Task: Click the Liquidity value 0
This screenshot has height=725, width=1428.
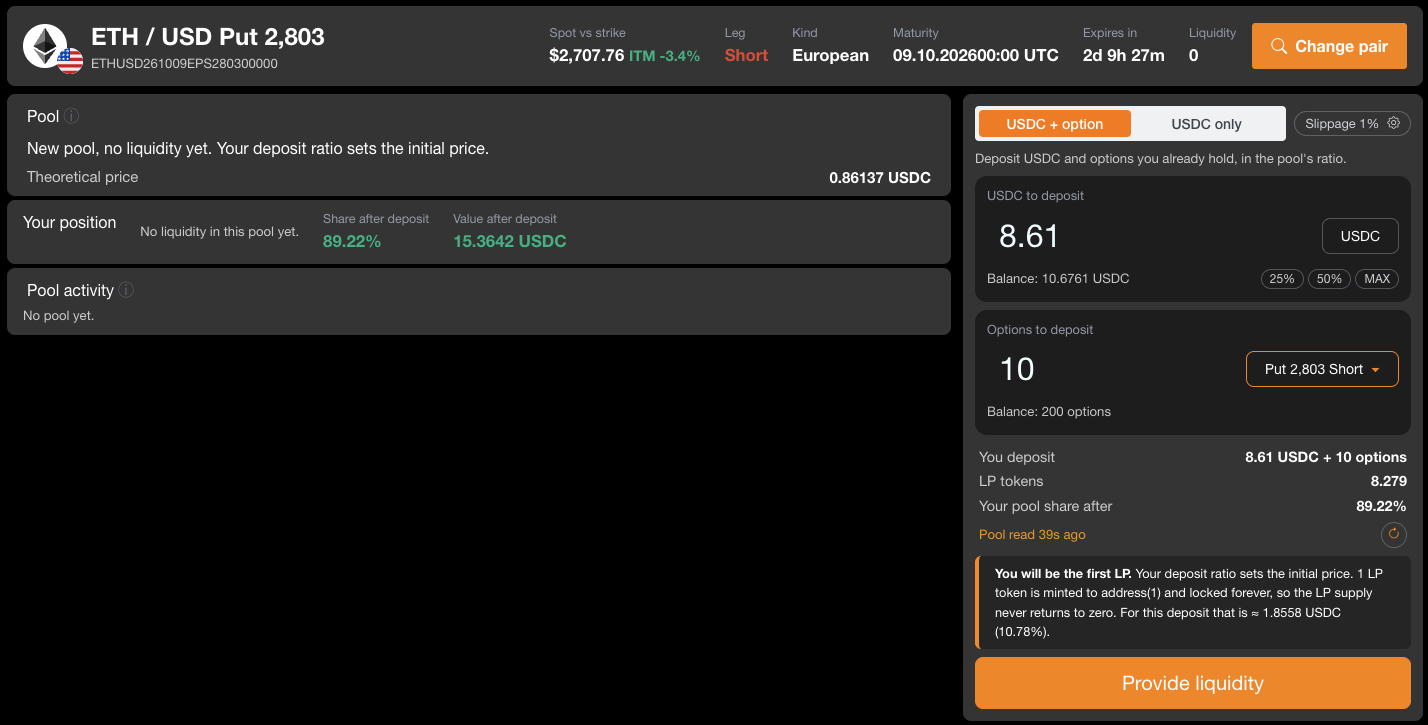Action: coord(1194,55)
